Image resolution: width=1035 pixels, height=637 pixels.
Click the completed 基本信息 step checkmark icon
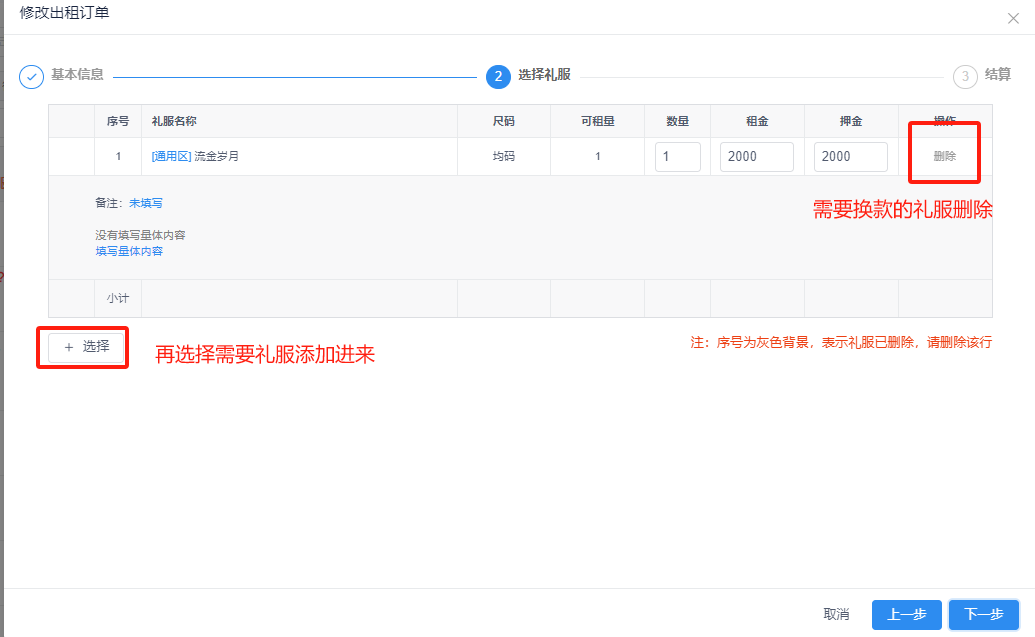click(31, 76)
